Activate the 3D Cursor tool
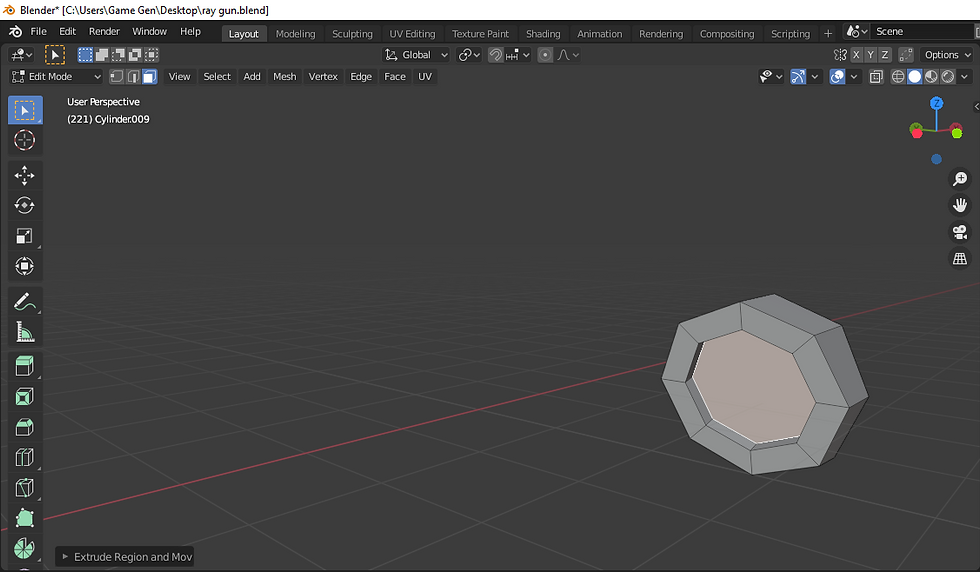This screenshot has height=572, width=980. click(x=25, y=140)
